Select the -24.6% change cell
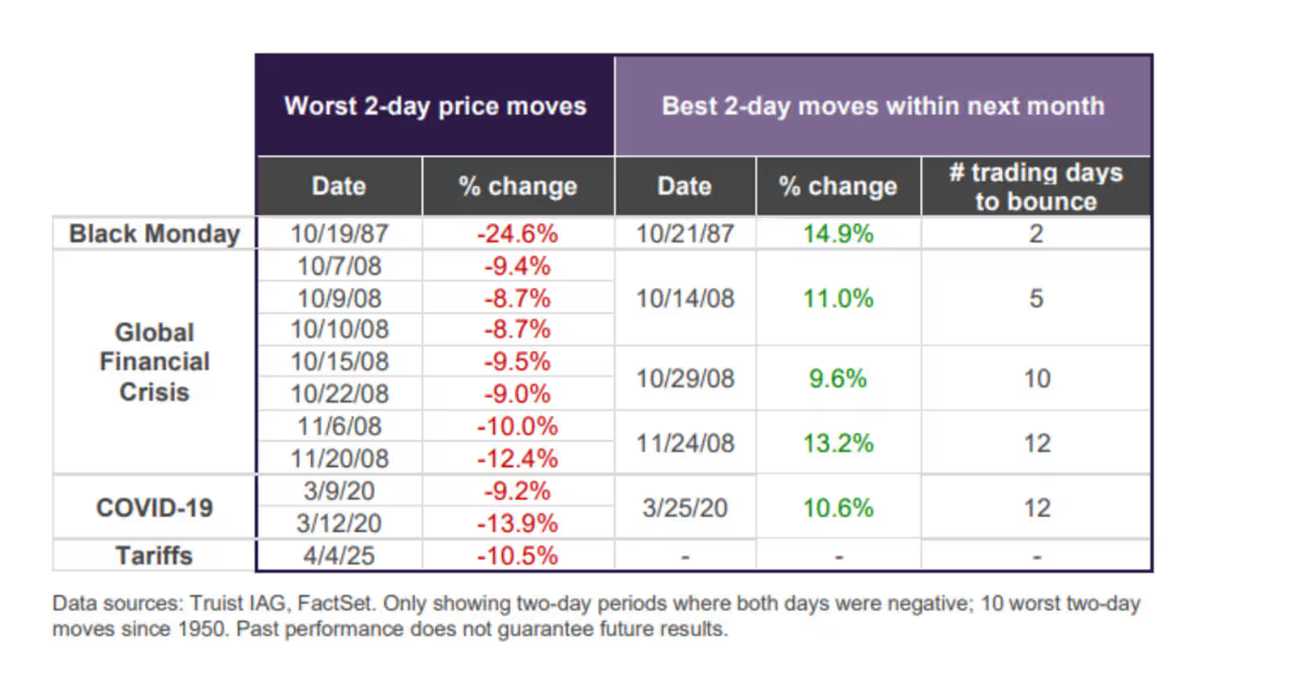 coord(517,235)
